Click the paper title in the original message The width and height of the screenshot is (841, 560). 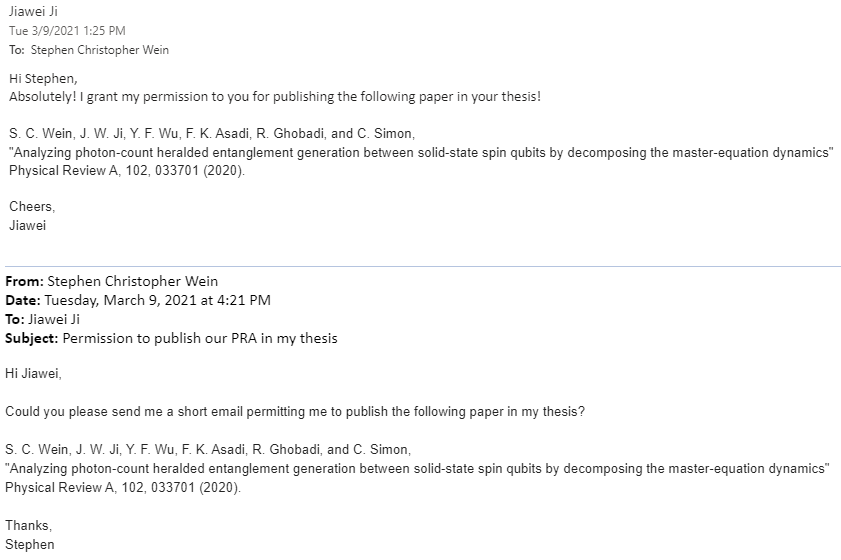pos(417,469)
